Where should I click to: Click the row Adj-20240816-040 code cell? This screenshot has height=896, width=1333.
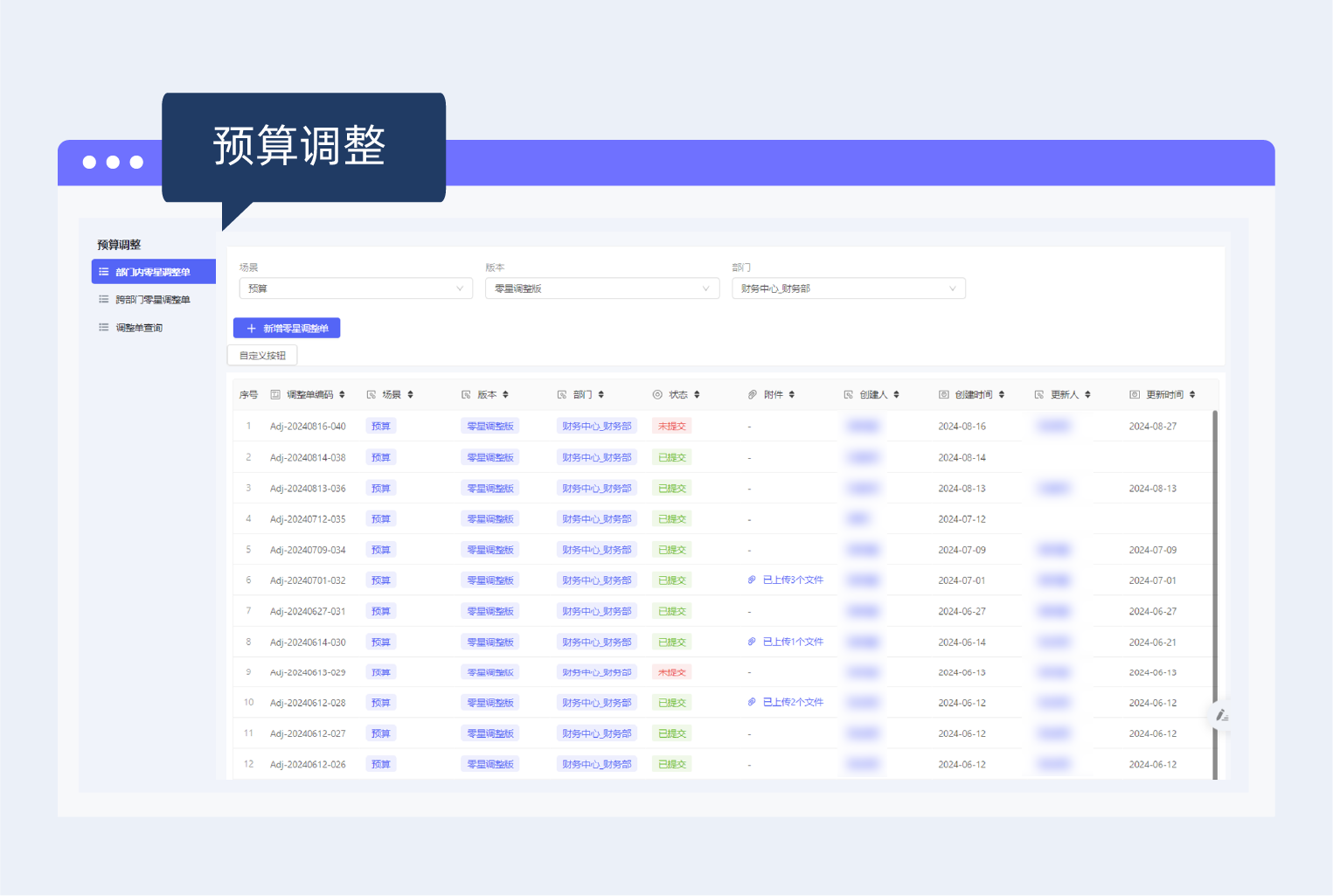pos(308,427)
